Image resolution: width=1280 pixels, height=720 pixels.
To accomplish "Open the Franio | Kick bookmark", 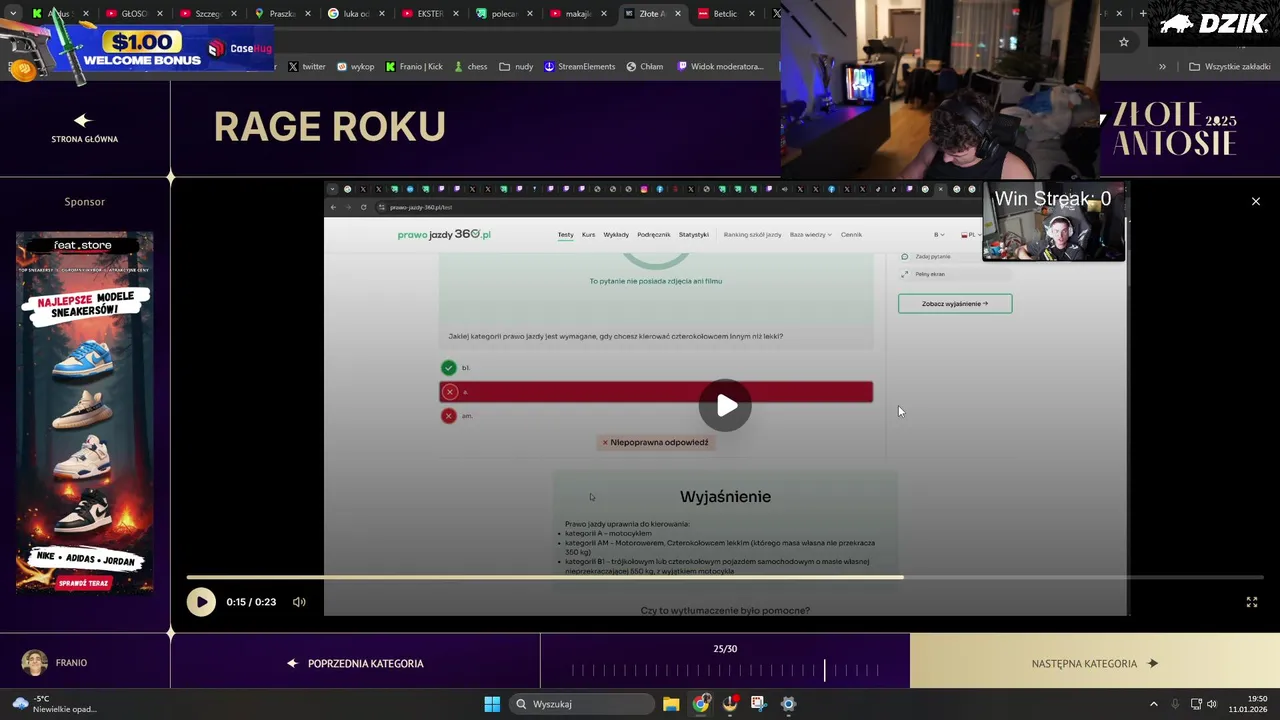I will tap(414, 67).
